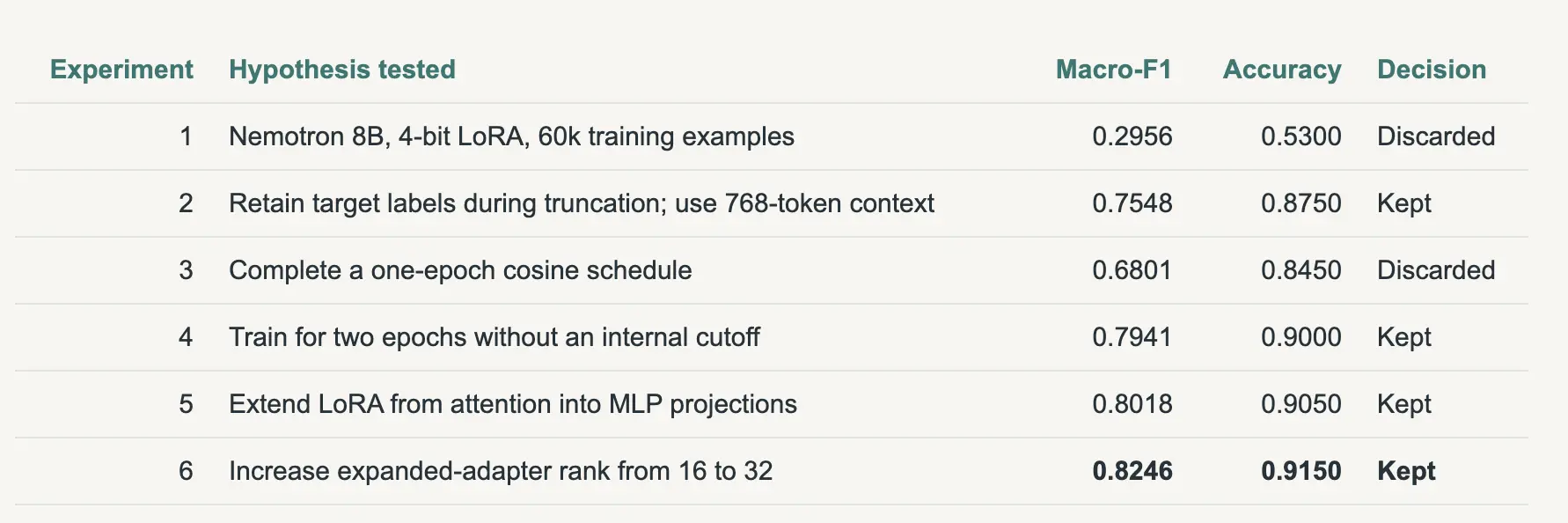
Task: Click the bold Macro-F1 value 0.8246
Action: pos(1132,471)
